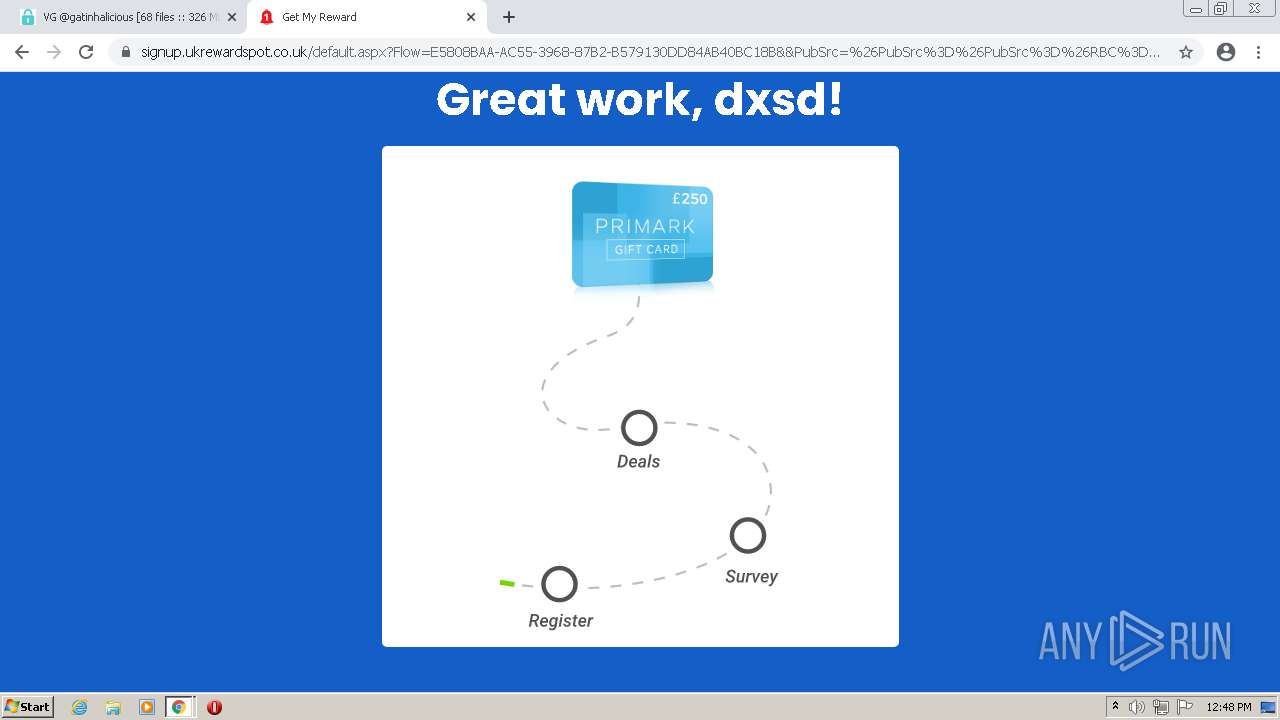Click the 'Great work, dxsd!' heading
The image size is (1280, 720).
coord(640,99)
